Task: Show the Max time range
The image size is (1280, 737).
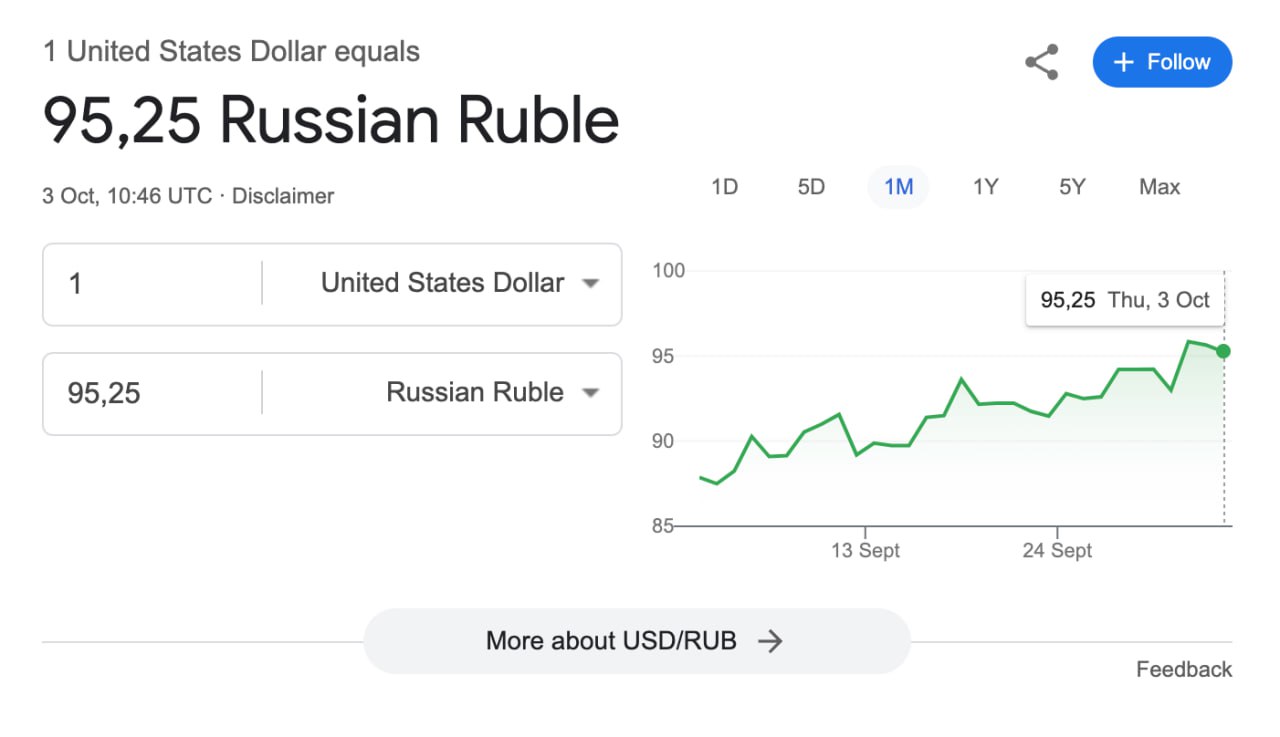Action: coord(1159,187)
